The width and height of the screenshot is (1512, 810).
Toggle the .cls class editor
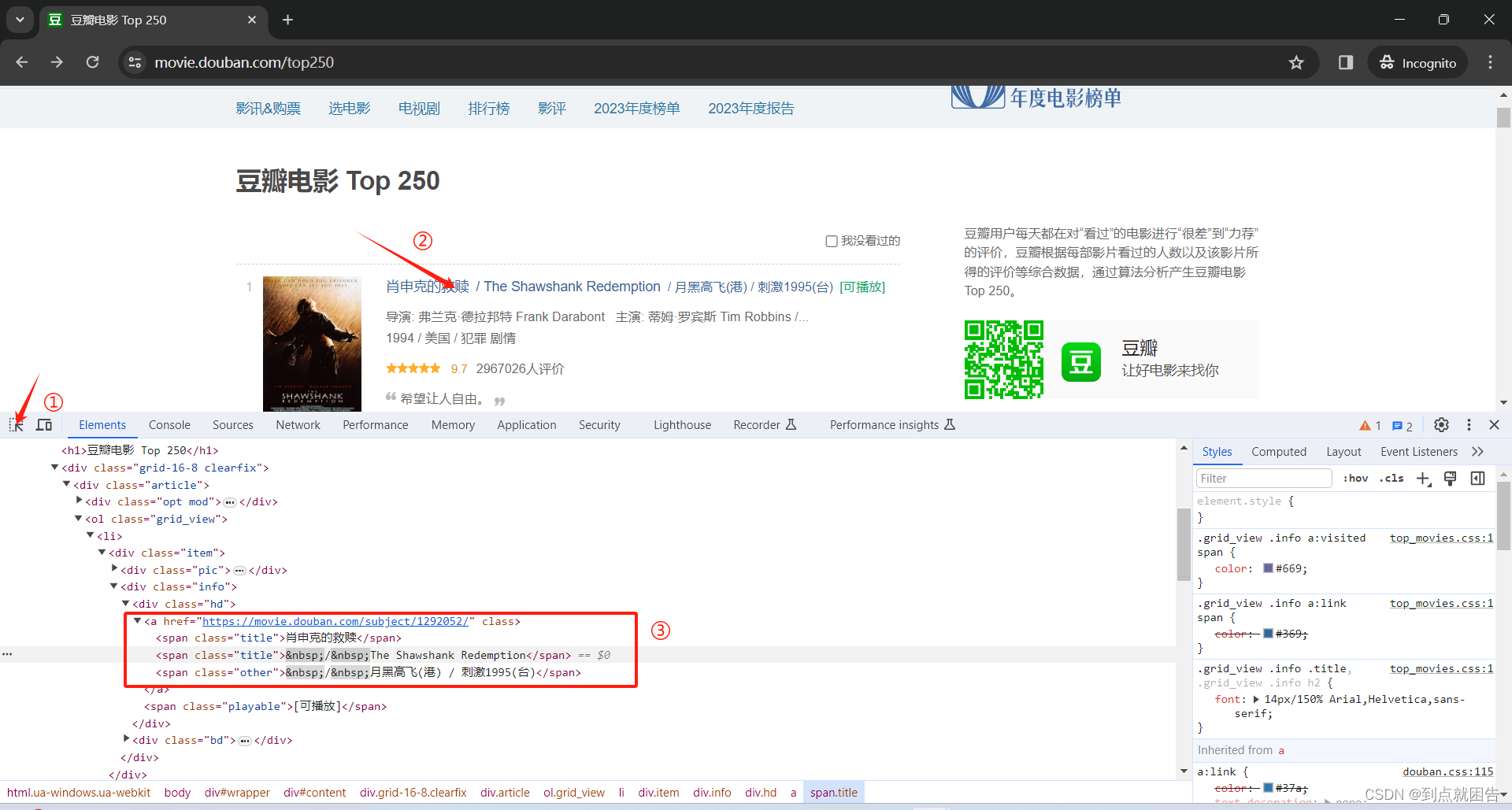click(1392, 478)
